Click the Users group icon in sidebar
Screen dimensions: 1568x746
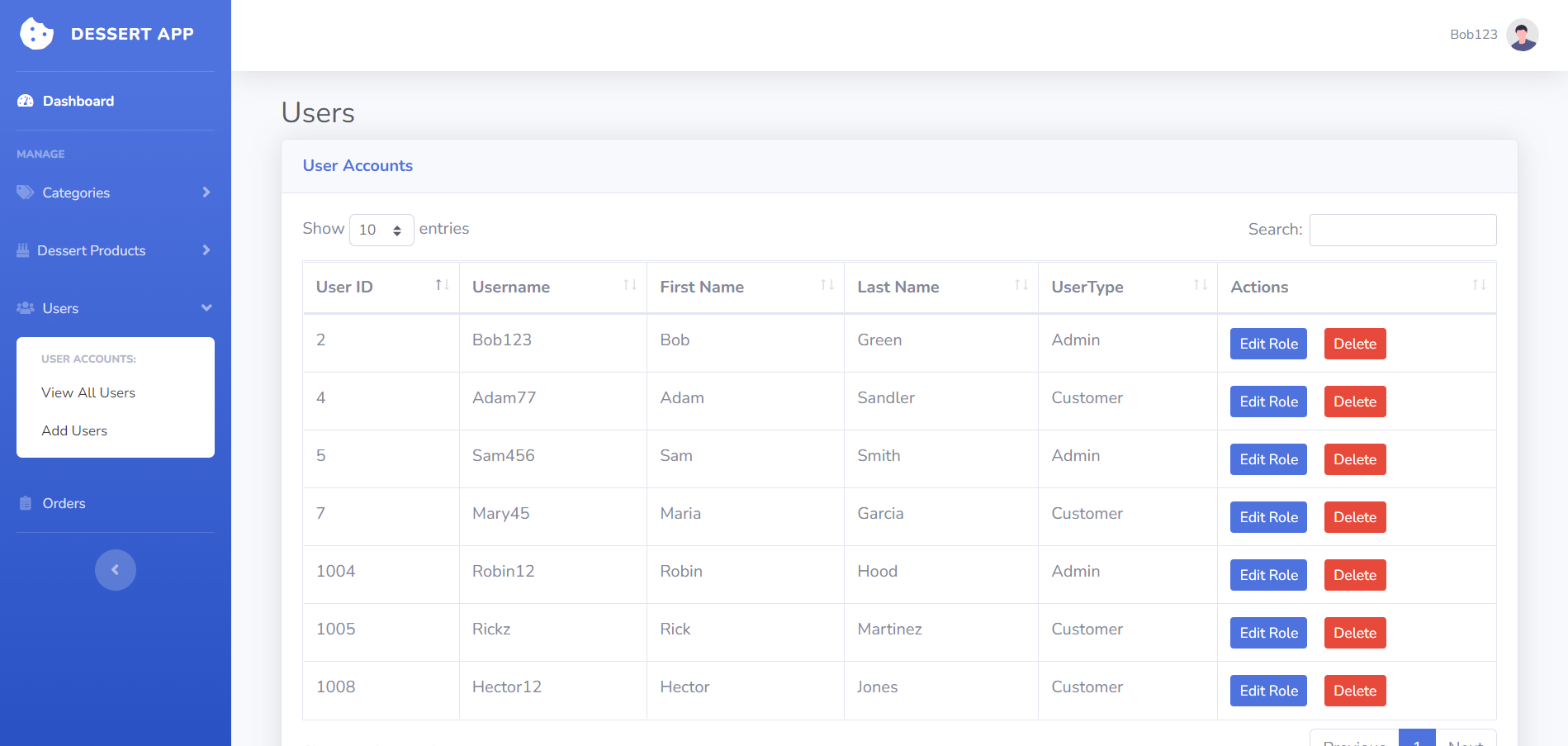(24, 308)
